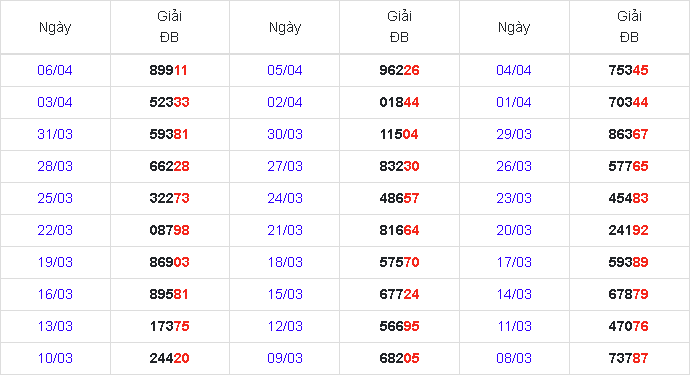
Task: Click the 29/03 date link
Action: point(514,134)
